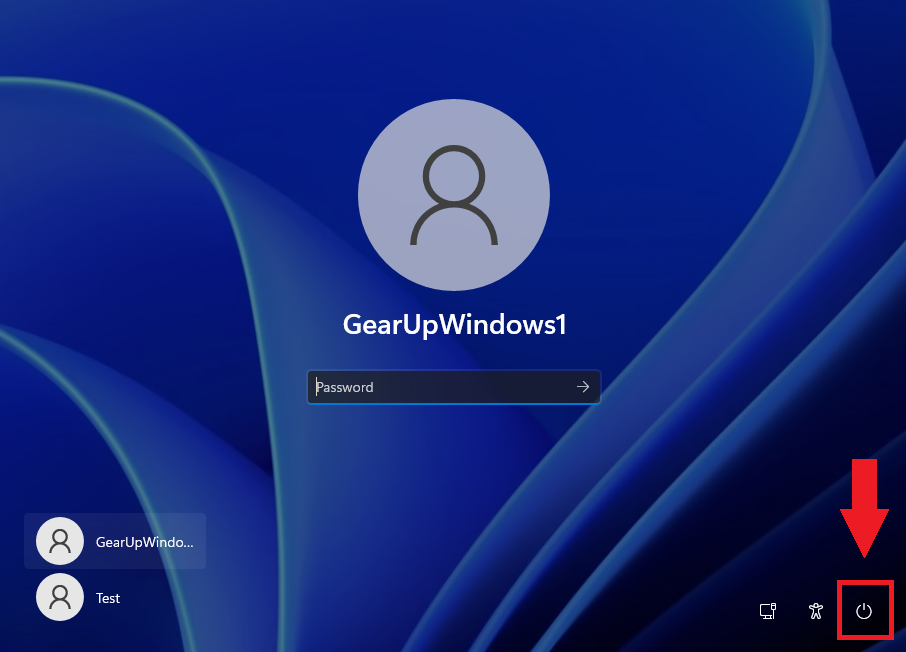This screenshot has width=906, height=652.
Task: Click the head of the large avatar silhouette
Action: [x=453, y=174]
